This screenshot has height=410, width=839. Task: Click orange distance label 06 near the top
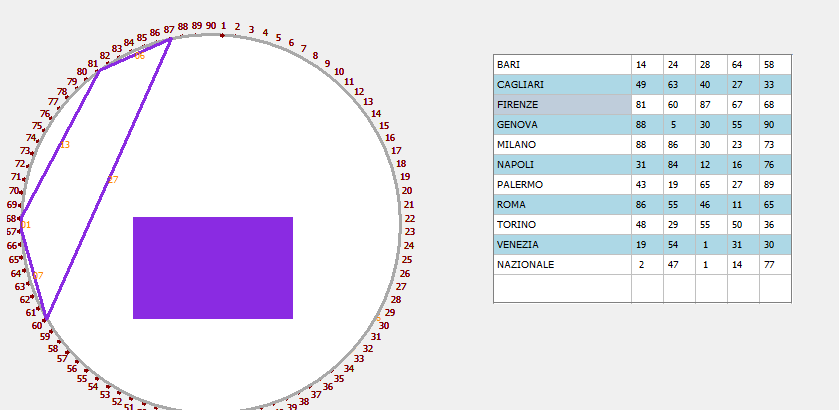click(x=140, y=56)
